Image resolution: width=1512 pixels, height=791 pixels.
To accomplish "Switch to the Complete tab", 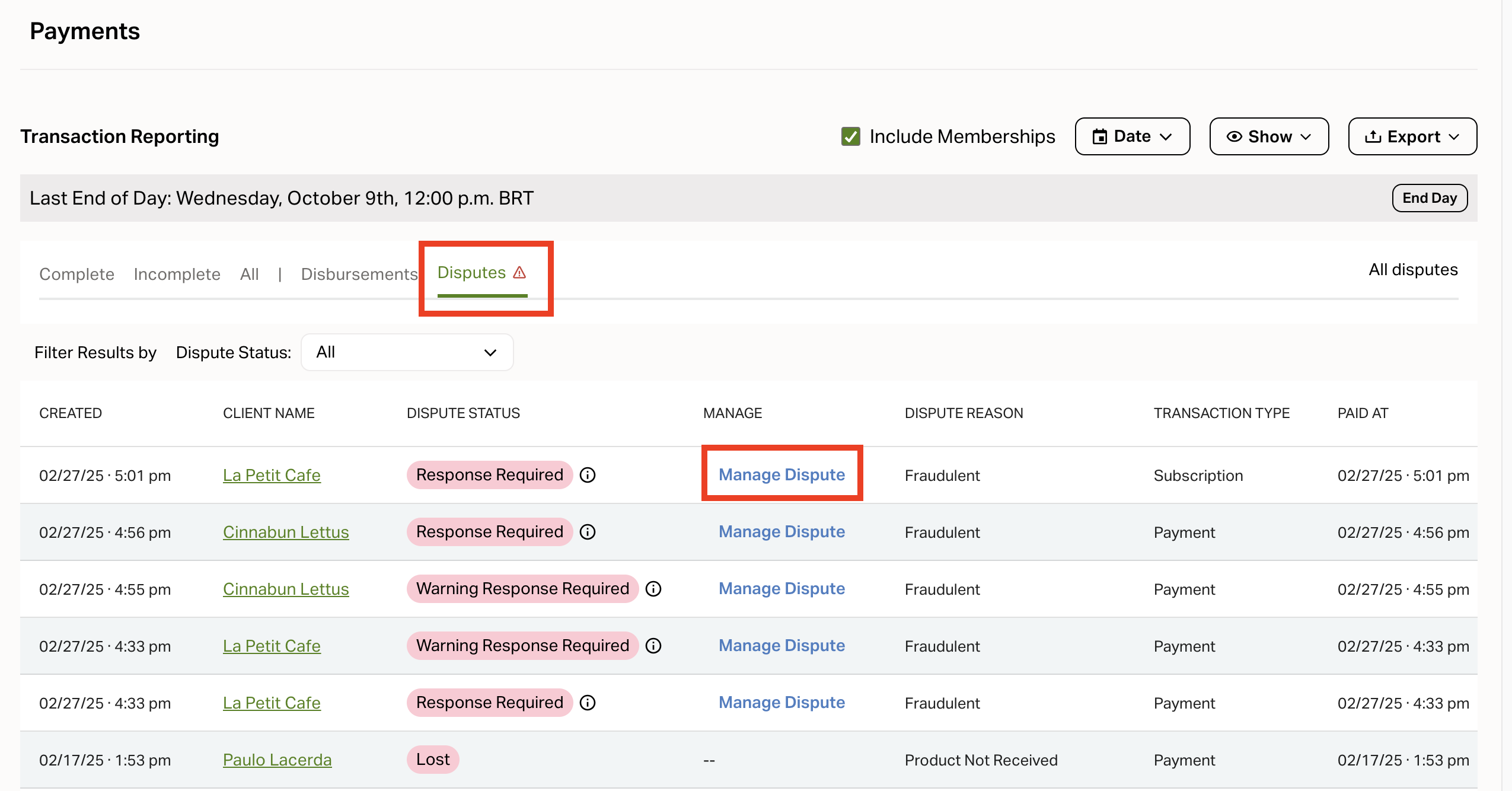I will point(76,274).
